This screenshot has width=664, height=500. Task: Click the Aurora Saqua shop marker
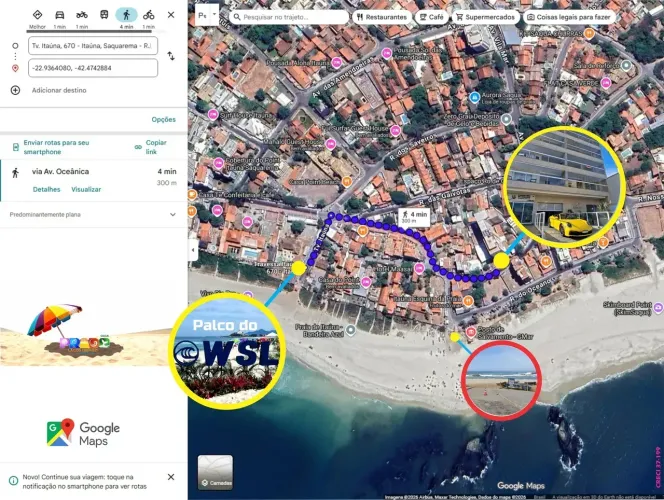[x=475, y=98]
